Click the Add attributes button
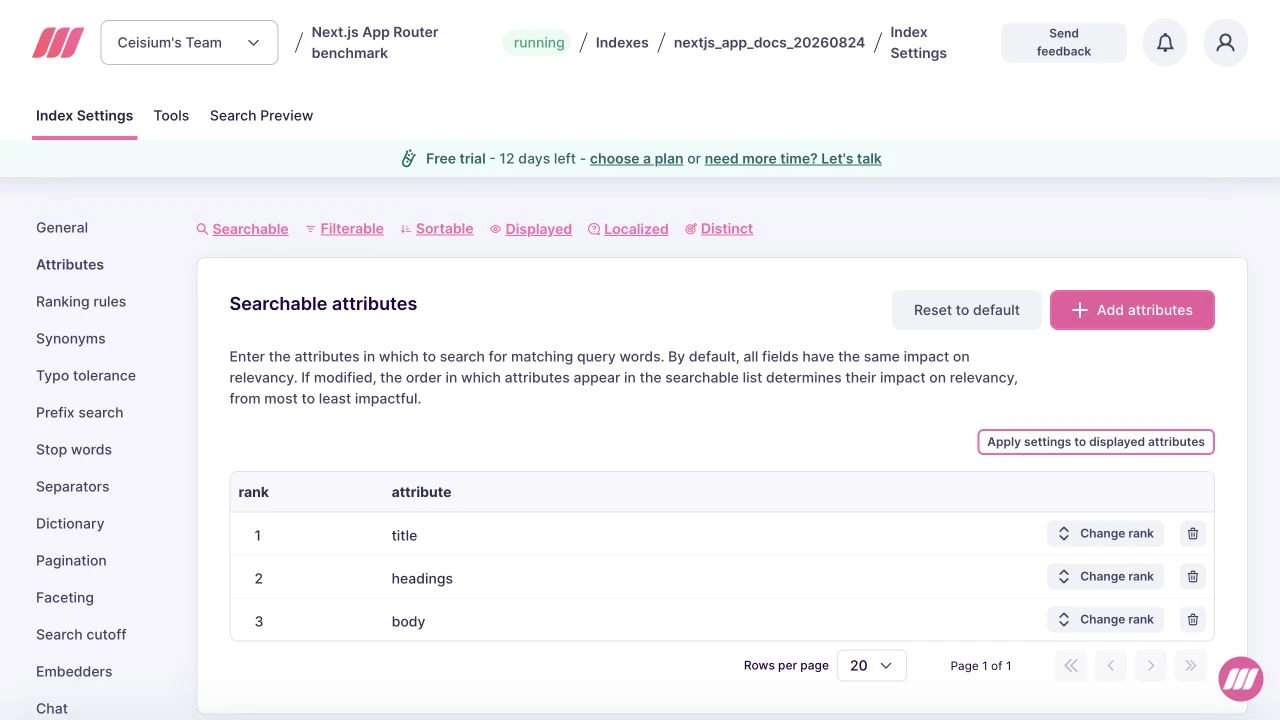 [1132, 310]
